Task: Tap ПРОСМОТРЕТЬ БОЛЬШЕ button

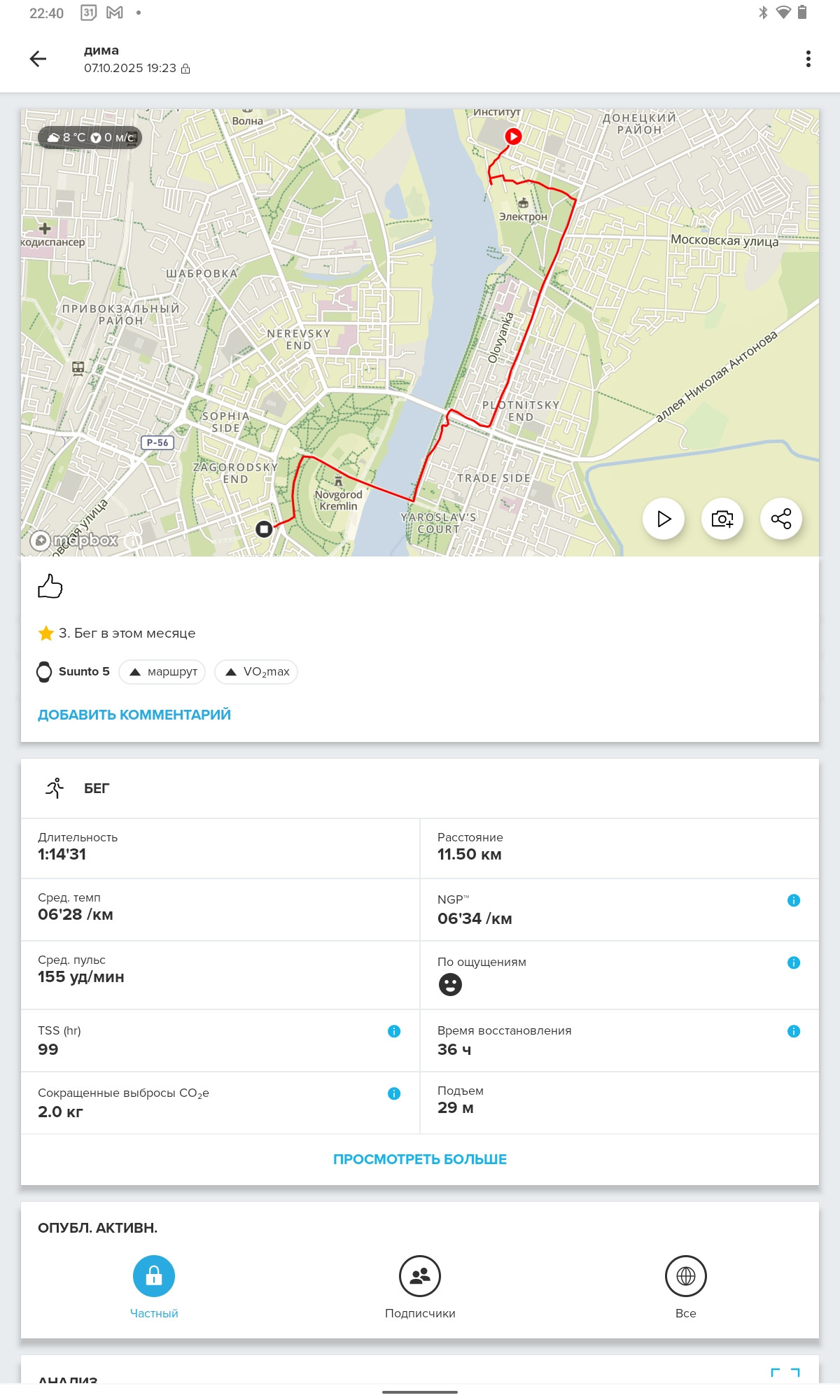Action: (x=420, y=1159)
